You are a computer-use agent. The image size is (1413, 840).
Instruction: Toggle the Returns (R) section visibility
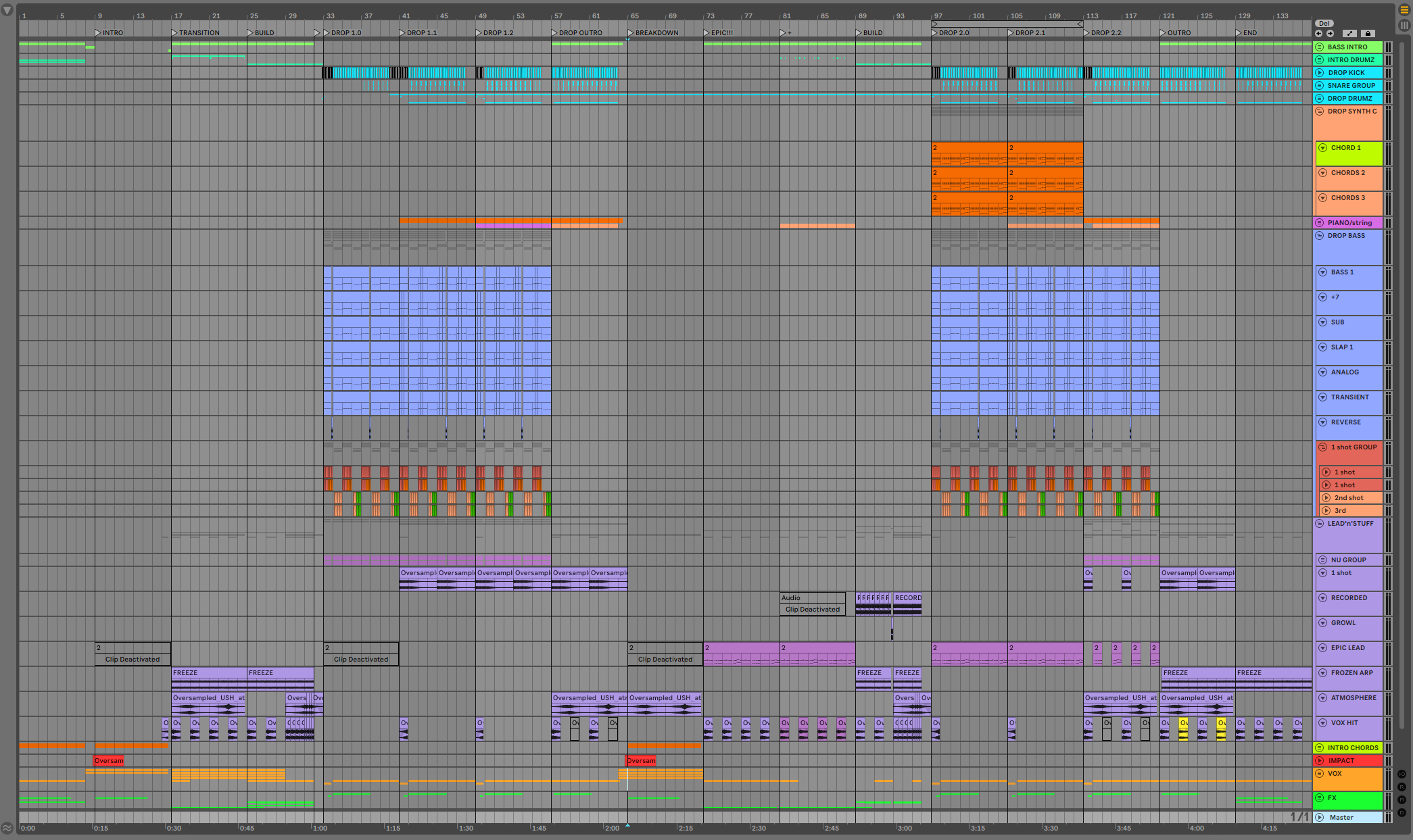click(1402, 787)
